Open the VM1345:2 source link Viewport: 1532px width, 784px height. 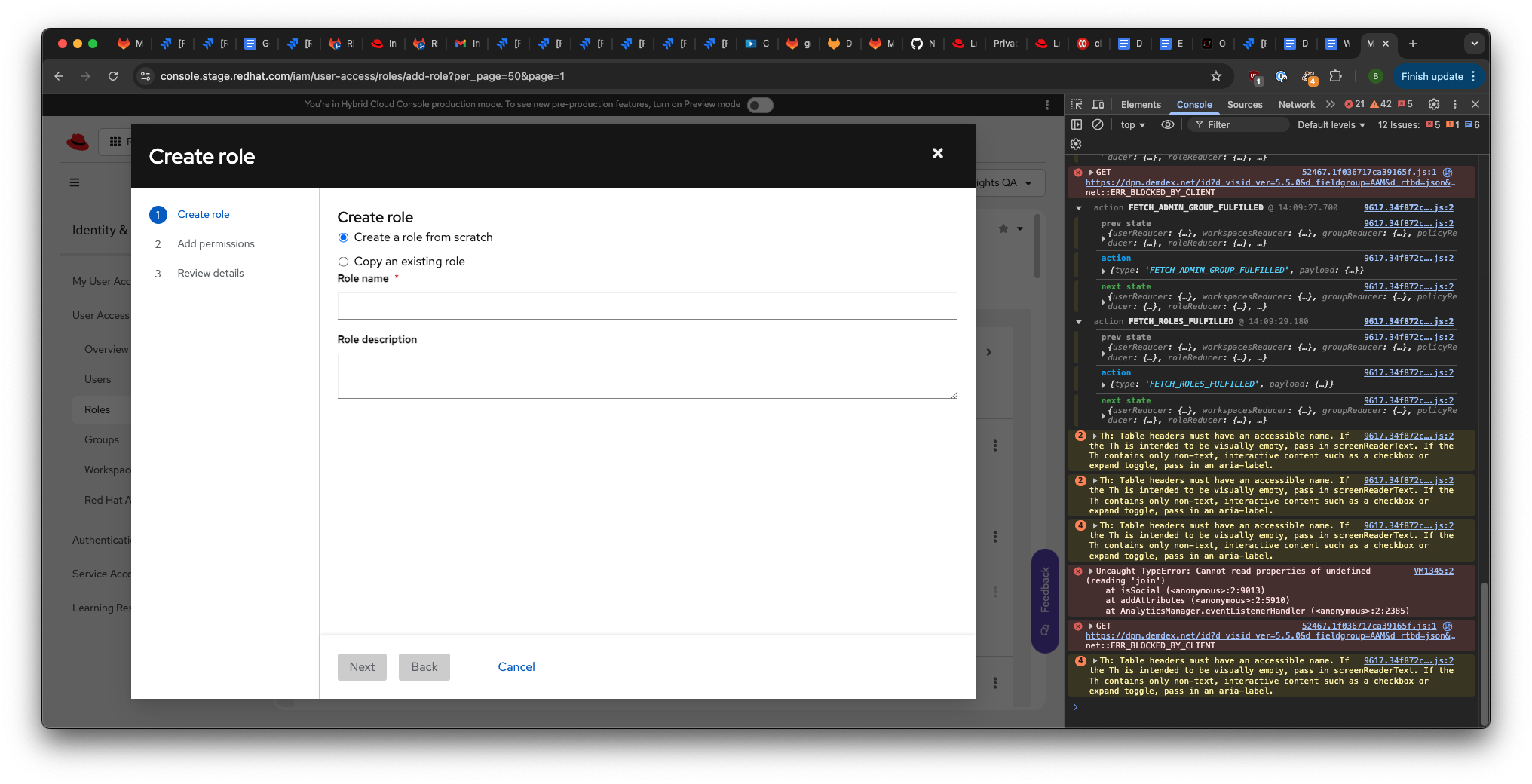1433,571
